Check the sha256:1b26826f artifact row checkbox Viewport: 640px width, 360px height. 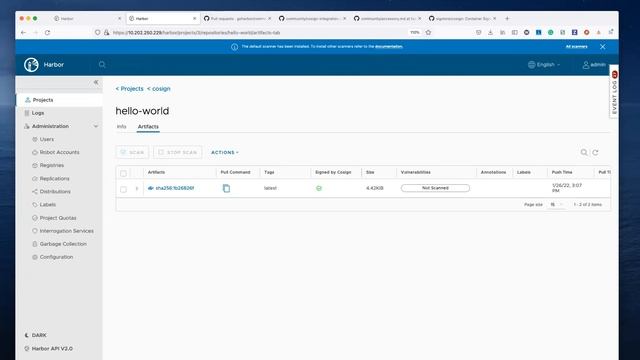pos(123,189)
